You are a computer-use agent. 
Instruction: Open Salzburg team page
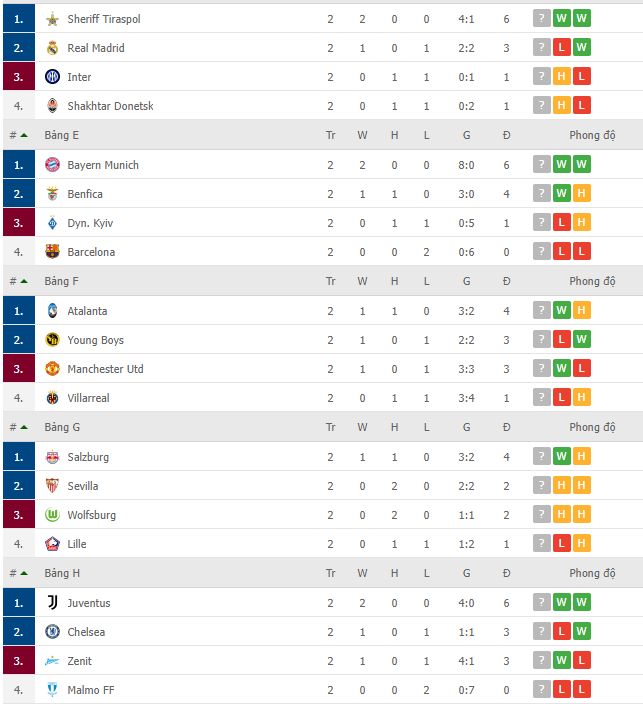88,457
